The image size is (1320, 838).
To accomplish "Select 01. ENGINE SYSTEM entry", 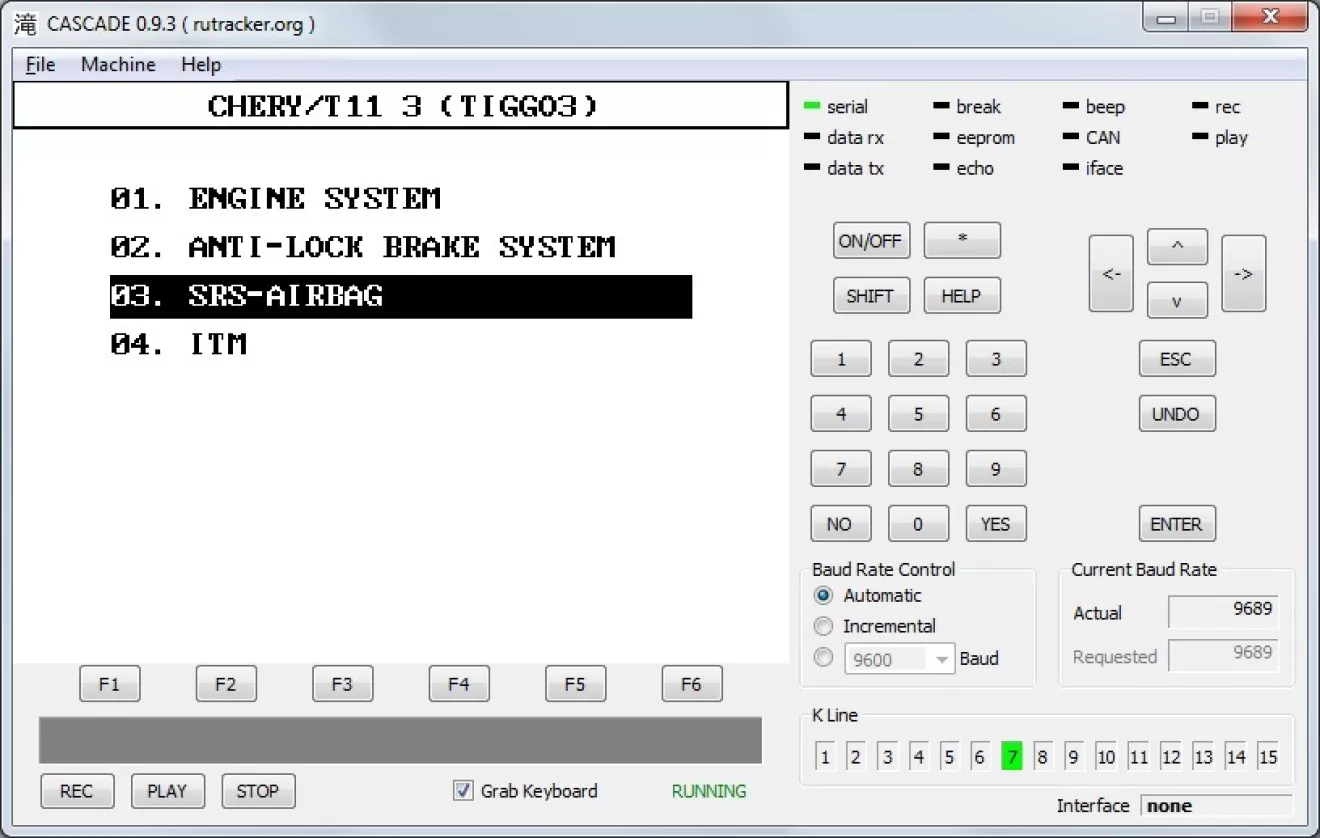I will point(275,199).
